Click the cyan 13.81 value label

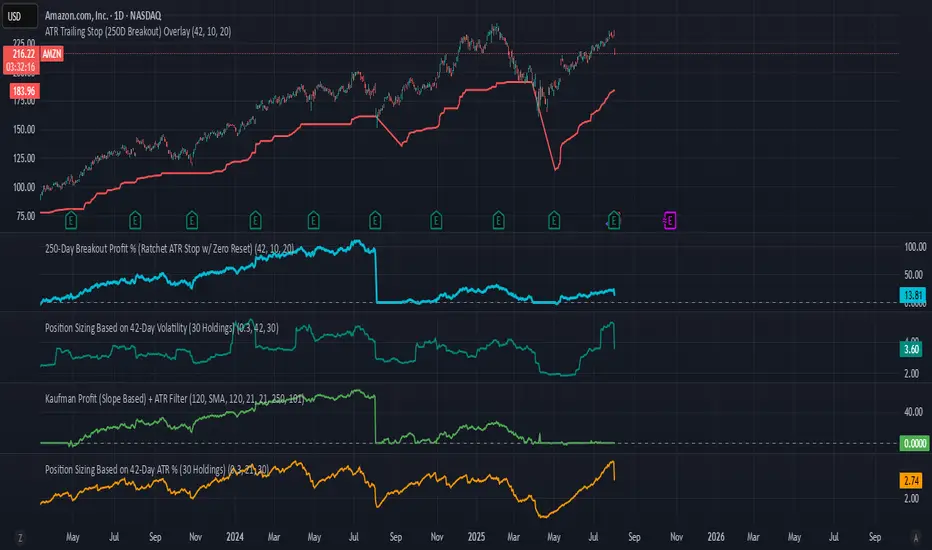tap(912, 295)
